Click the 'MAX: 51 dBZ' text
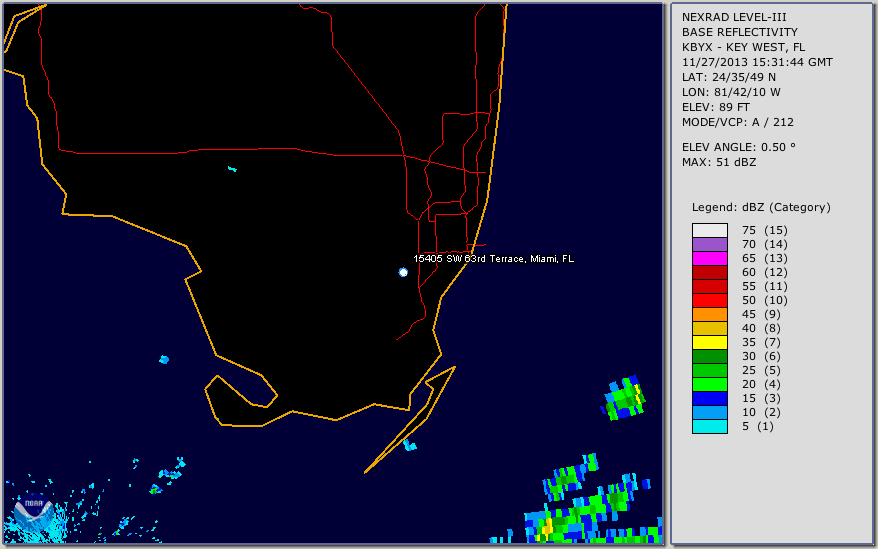Screen dimensions: 878x549 (x=719, y=162)
